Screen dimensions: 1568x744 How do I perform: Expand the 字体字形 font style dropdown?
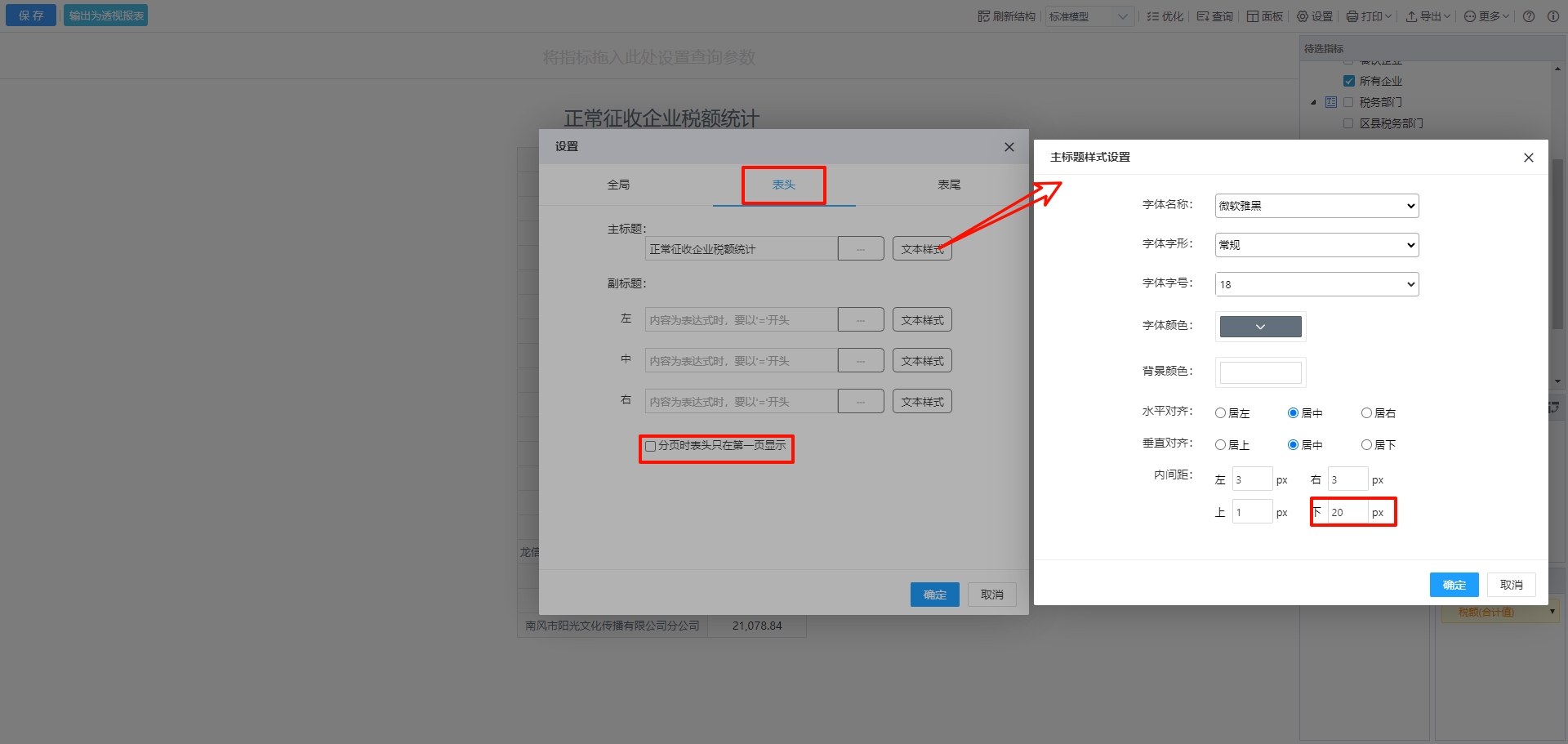1316,245
